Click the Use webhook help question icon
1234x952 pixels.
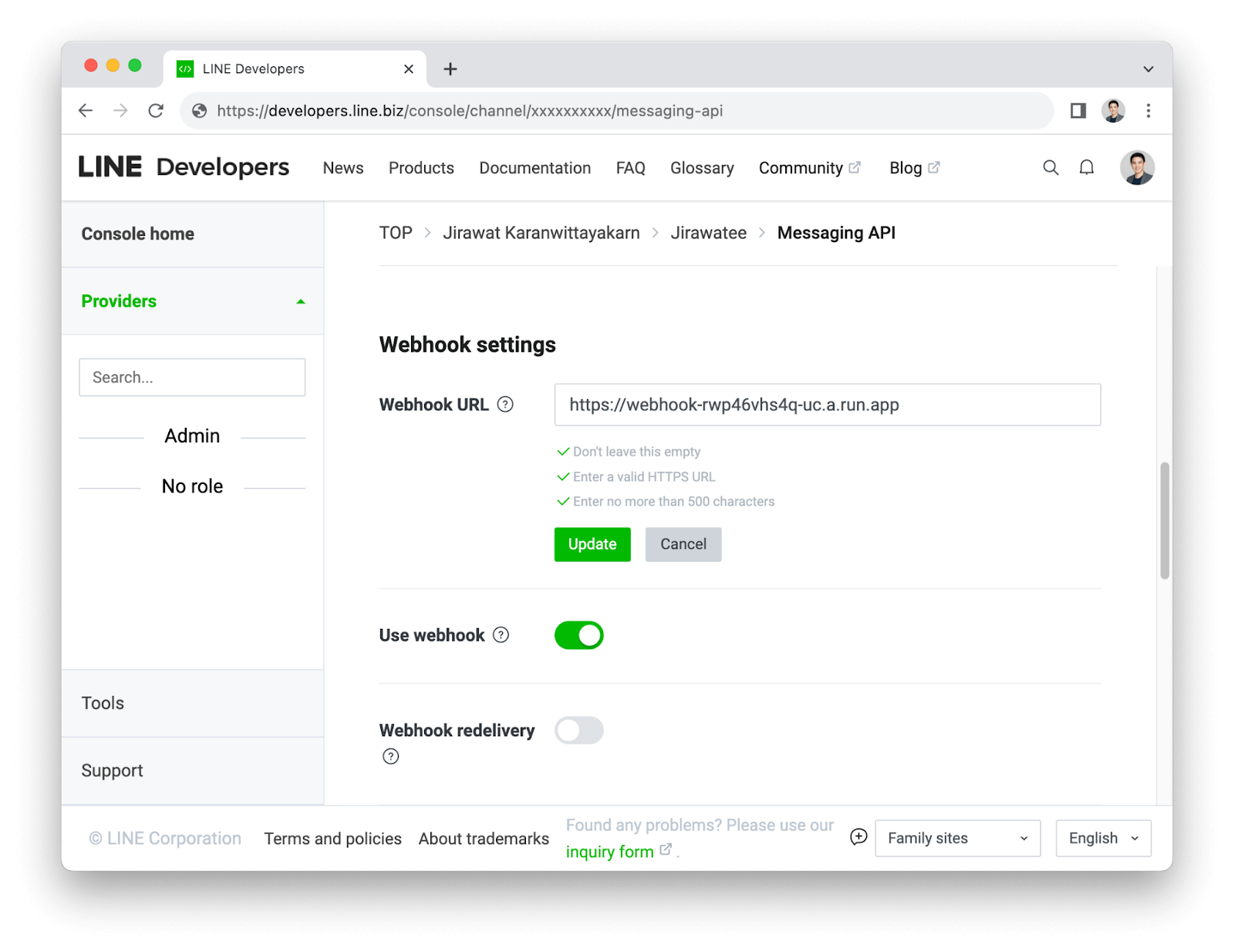501,635
